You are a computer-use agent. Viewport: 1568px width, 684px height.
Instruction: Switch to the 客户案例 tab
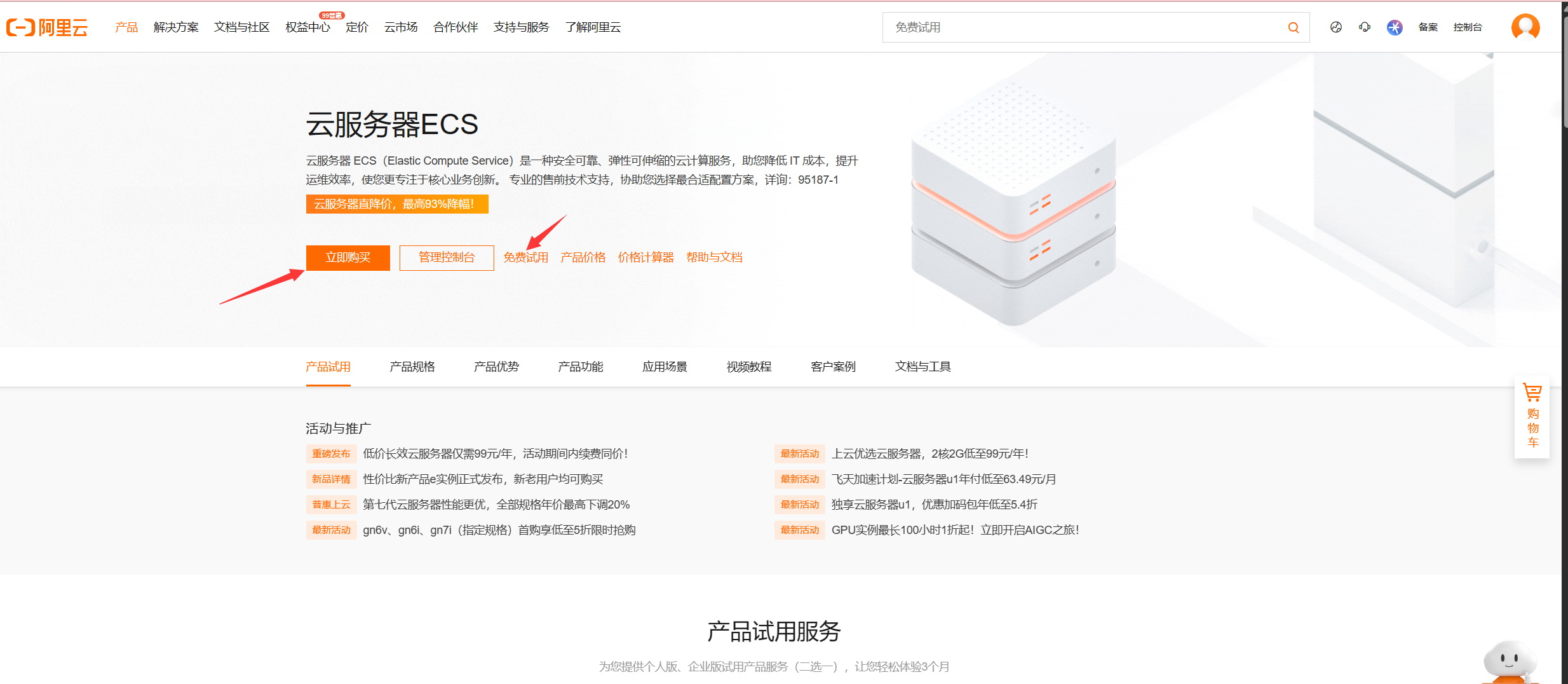pos(833,367)
